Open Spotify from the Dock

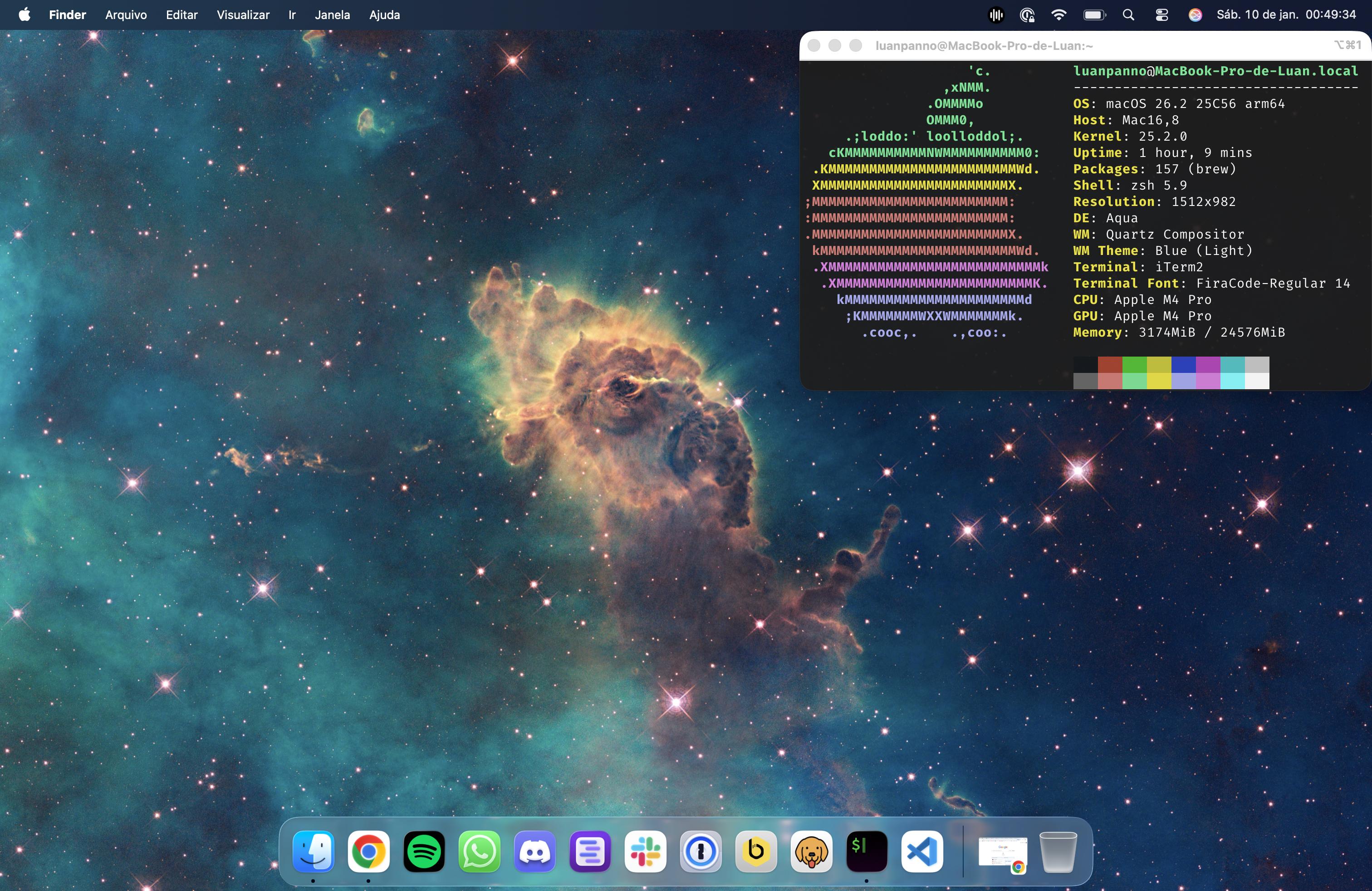pyautogui.click(x=424, y=851)
